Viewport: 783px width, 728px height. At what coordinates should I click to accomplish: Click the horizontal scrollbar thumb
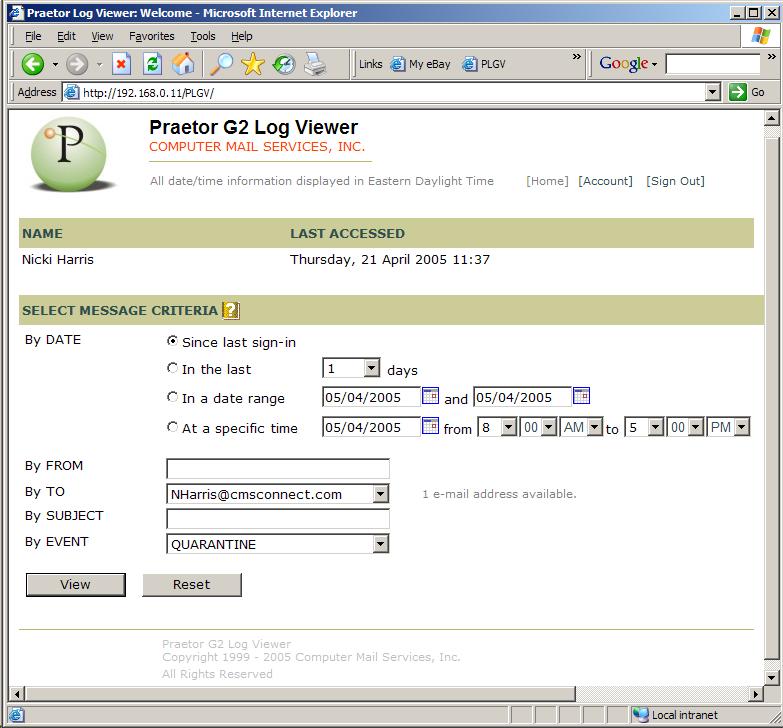(x=301, y=694)
